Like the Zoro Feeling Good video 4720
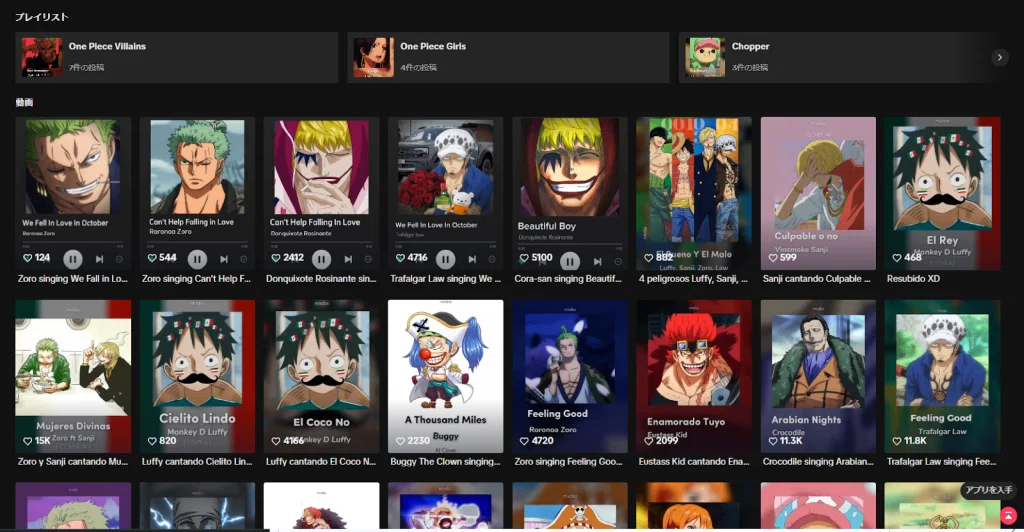This screenshot has width=1024, height=532. click(x=524, y=441)
